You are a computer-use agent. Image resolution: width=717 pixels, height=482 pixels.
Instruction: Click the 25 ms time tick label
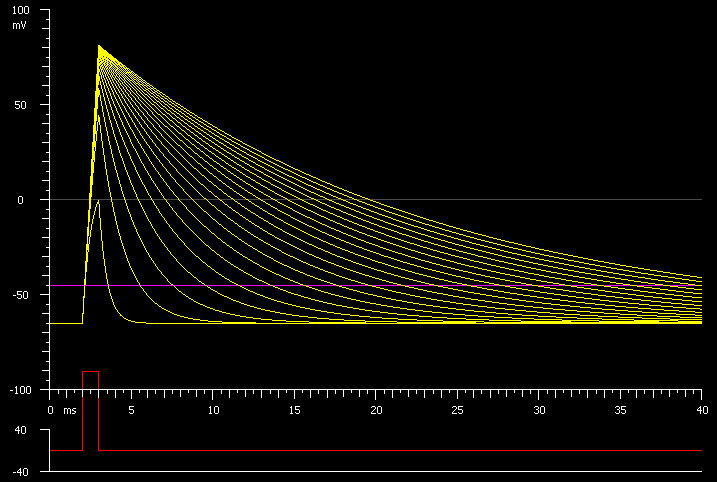458,410
